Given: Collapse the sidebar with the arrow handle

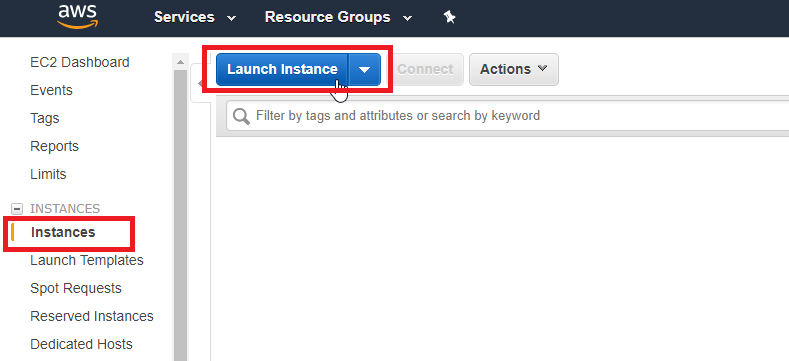Looking at the screenshot, I should (x=200, y=84).
